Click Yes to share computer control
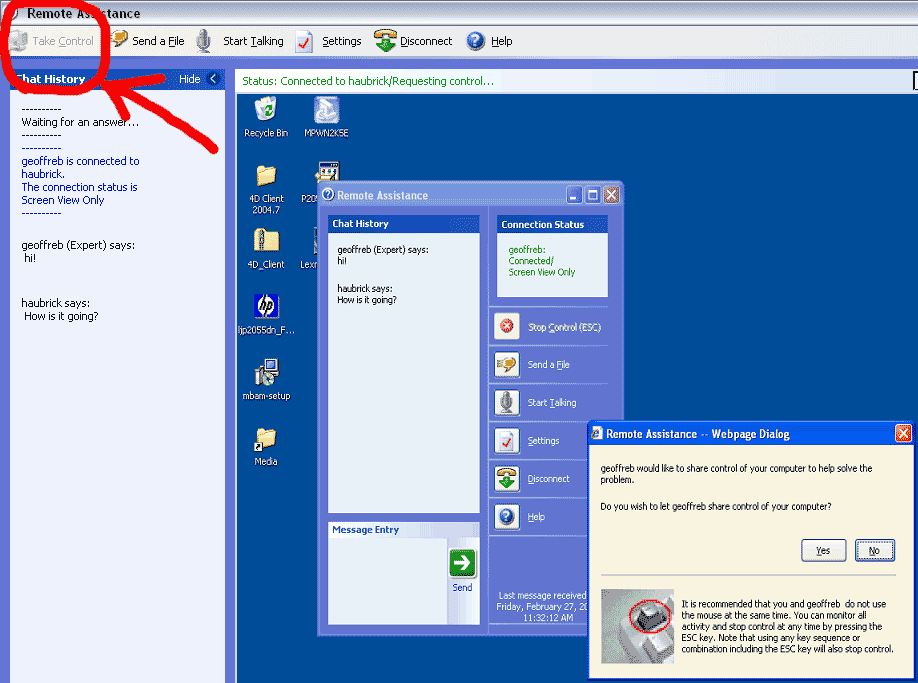Screen dimensions: 918x683 823,550
